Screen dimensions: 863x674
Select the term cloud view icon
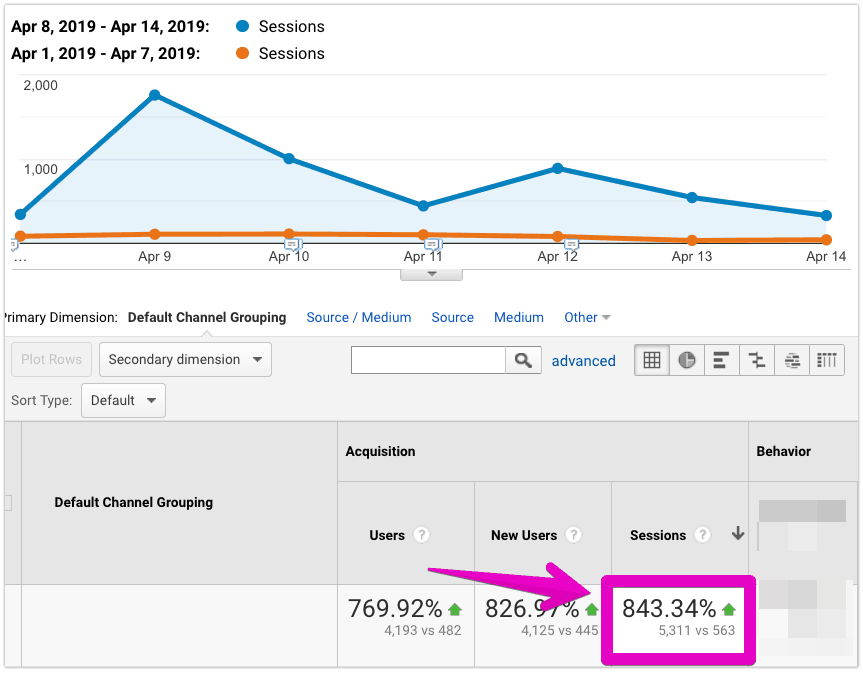tap(791, 360)
